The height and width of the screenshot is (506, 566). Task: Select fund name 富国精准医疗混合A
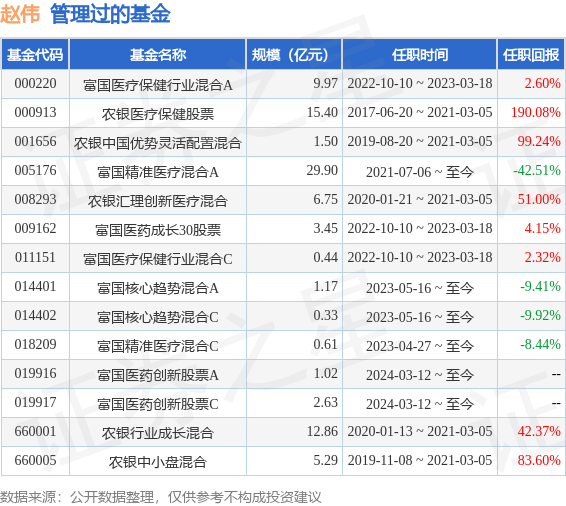[x=158, y=172]
